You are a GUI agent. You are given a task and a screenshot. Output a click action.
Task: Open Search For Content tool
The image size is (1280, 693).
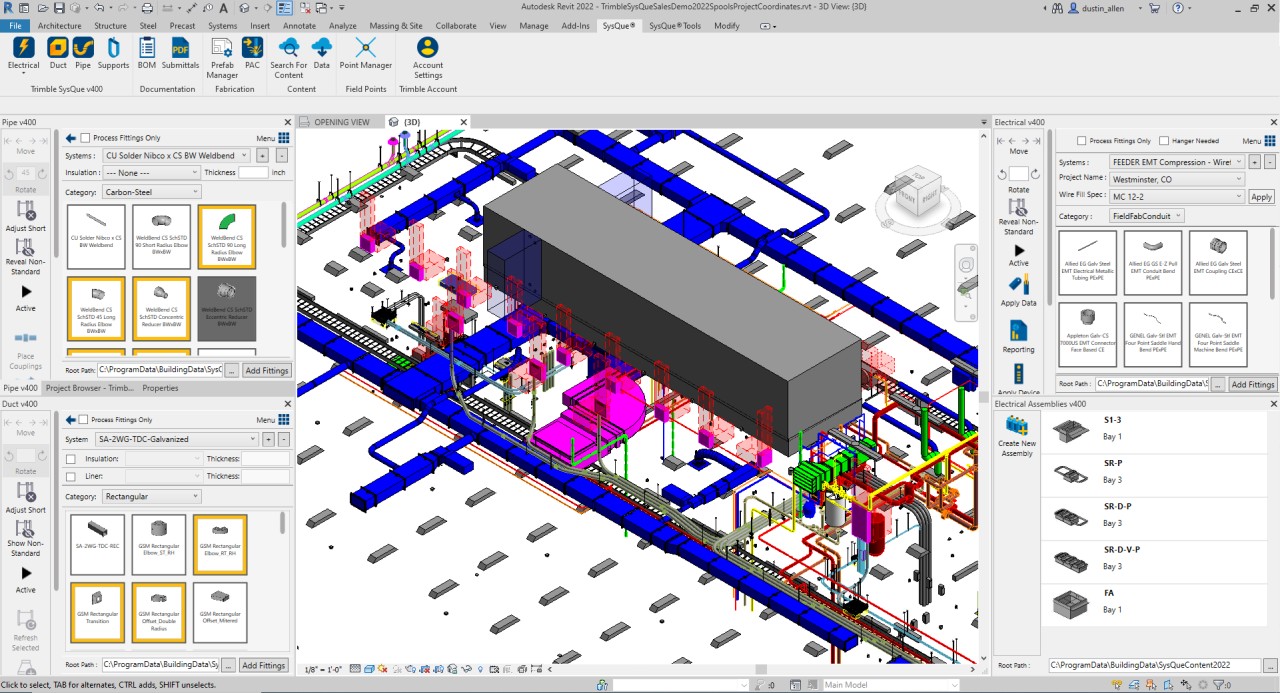tap(289, 48)
